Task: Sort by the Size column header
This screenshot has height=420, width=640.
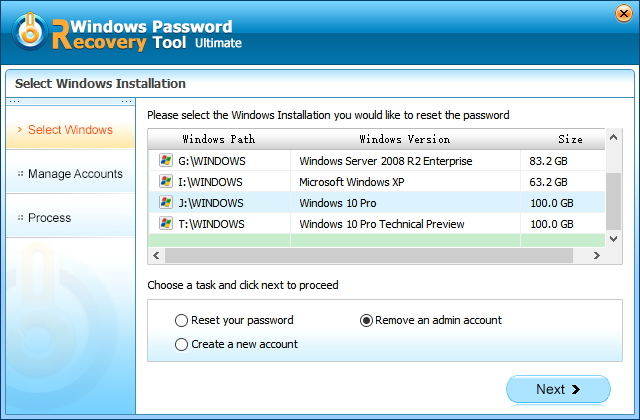Action: [x=562, y=139]
